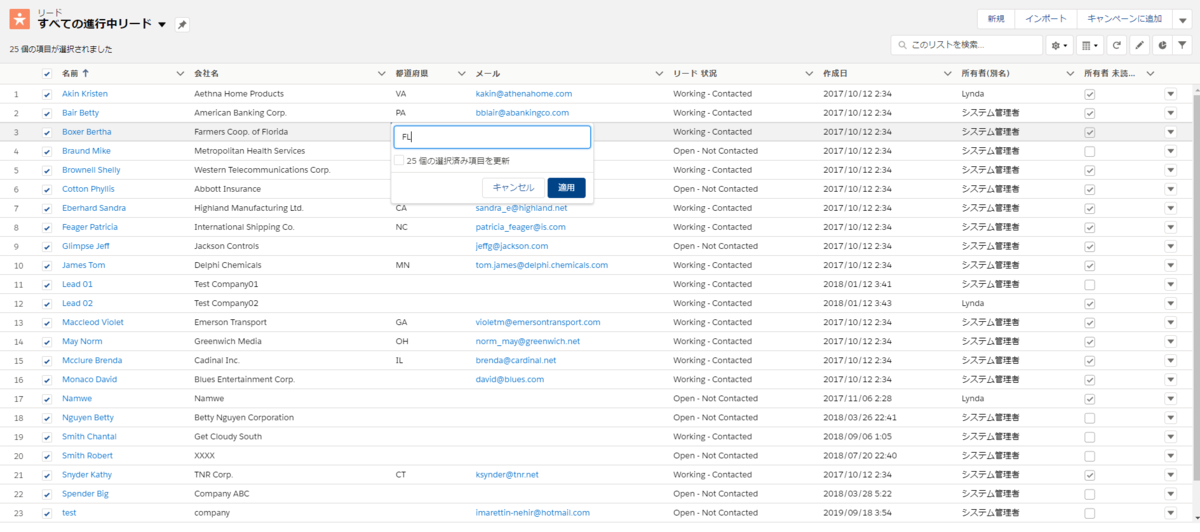This screenshot has height=532, width=1200.
Task: Uncheck row checkbox for Akin Kristen
Action: point(47,93)
